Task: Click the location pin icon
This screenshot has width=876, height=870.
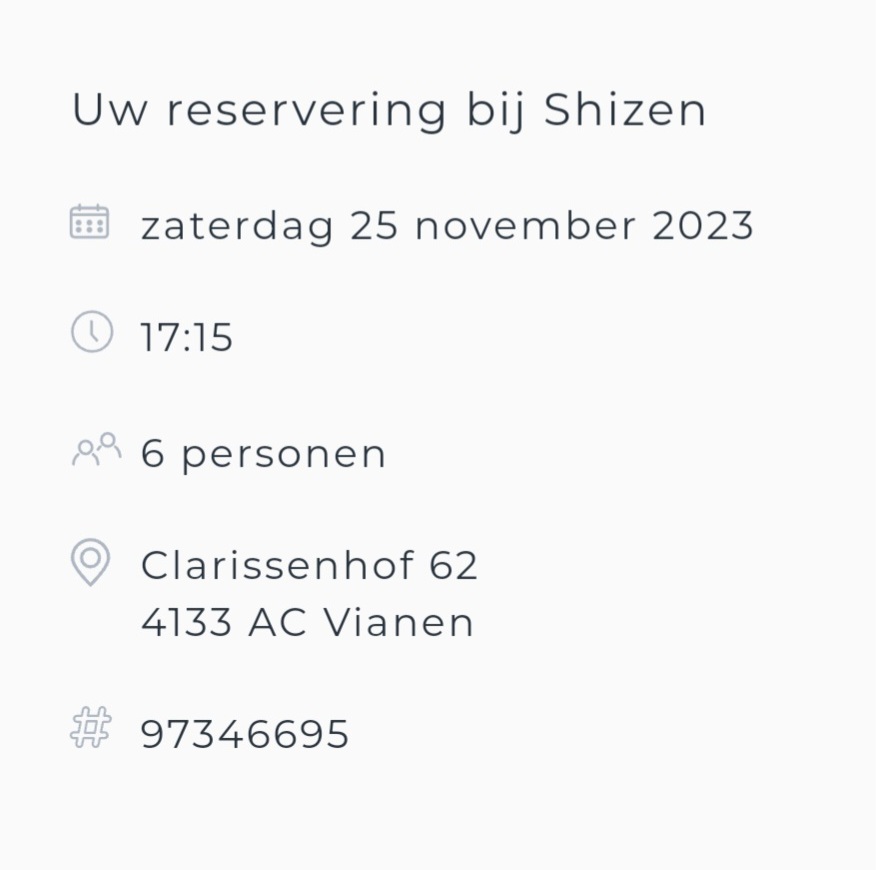Action: click(90, 561)
